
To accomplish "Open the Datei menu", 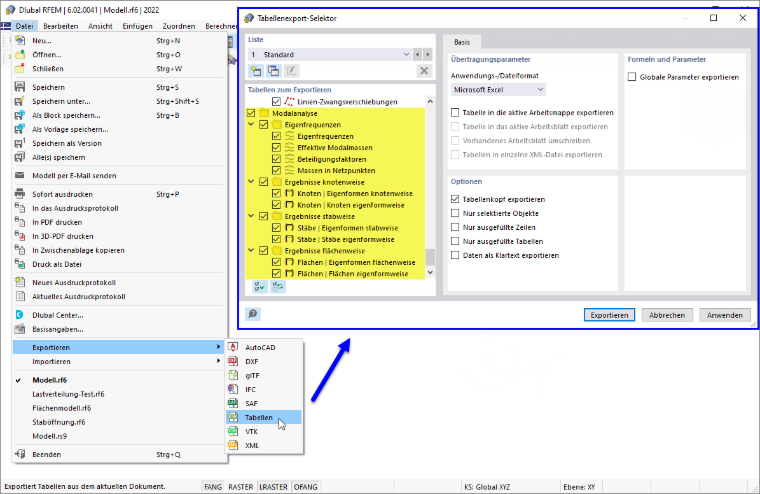I will coord(24,26).
